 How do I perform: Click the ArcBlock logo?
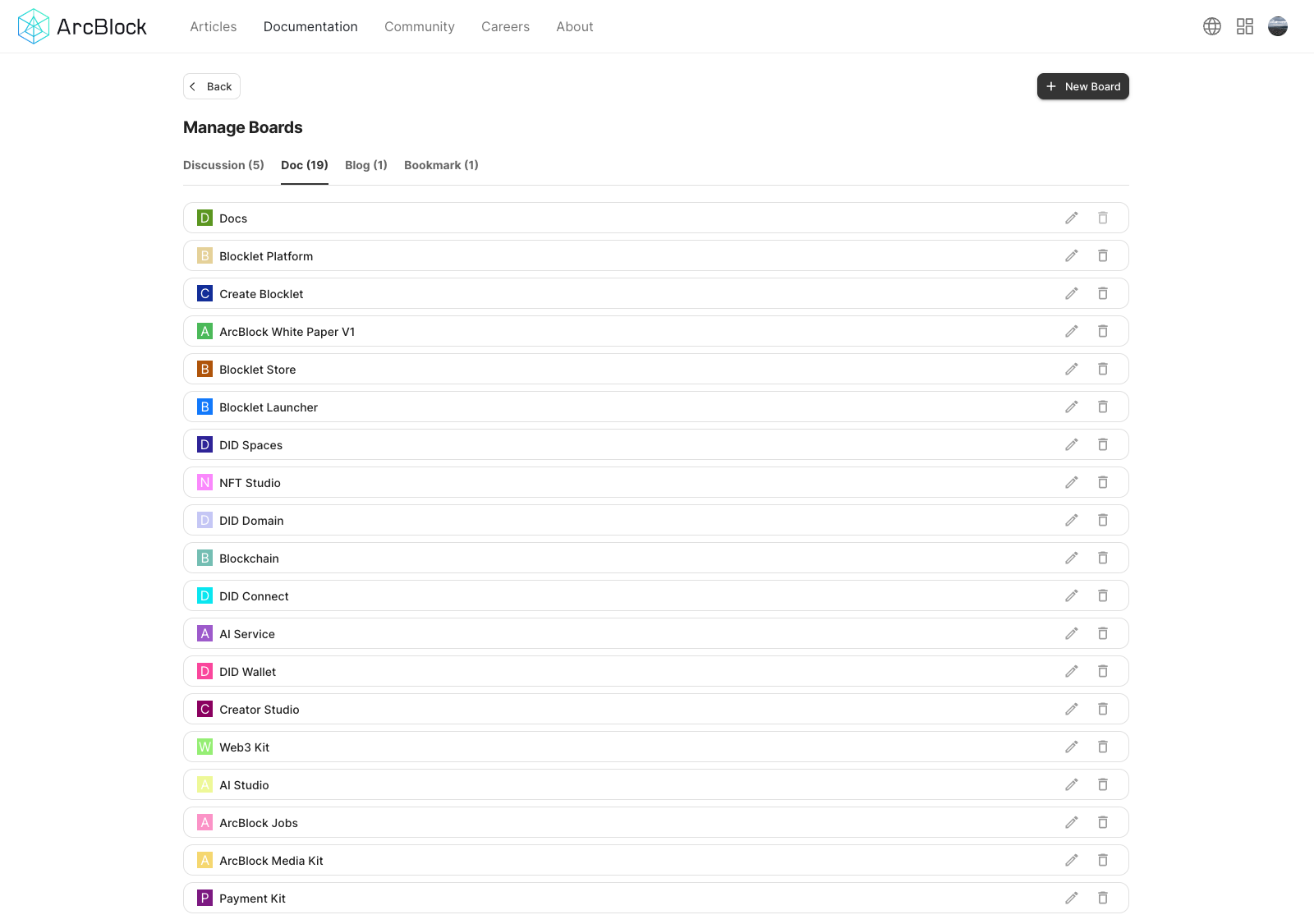[82, 26]
